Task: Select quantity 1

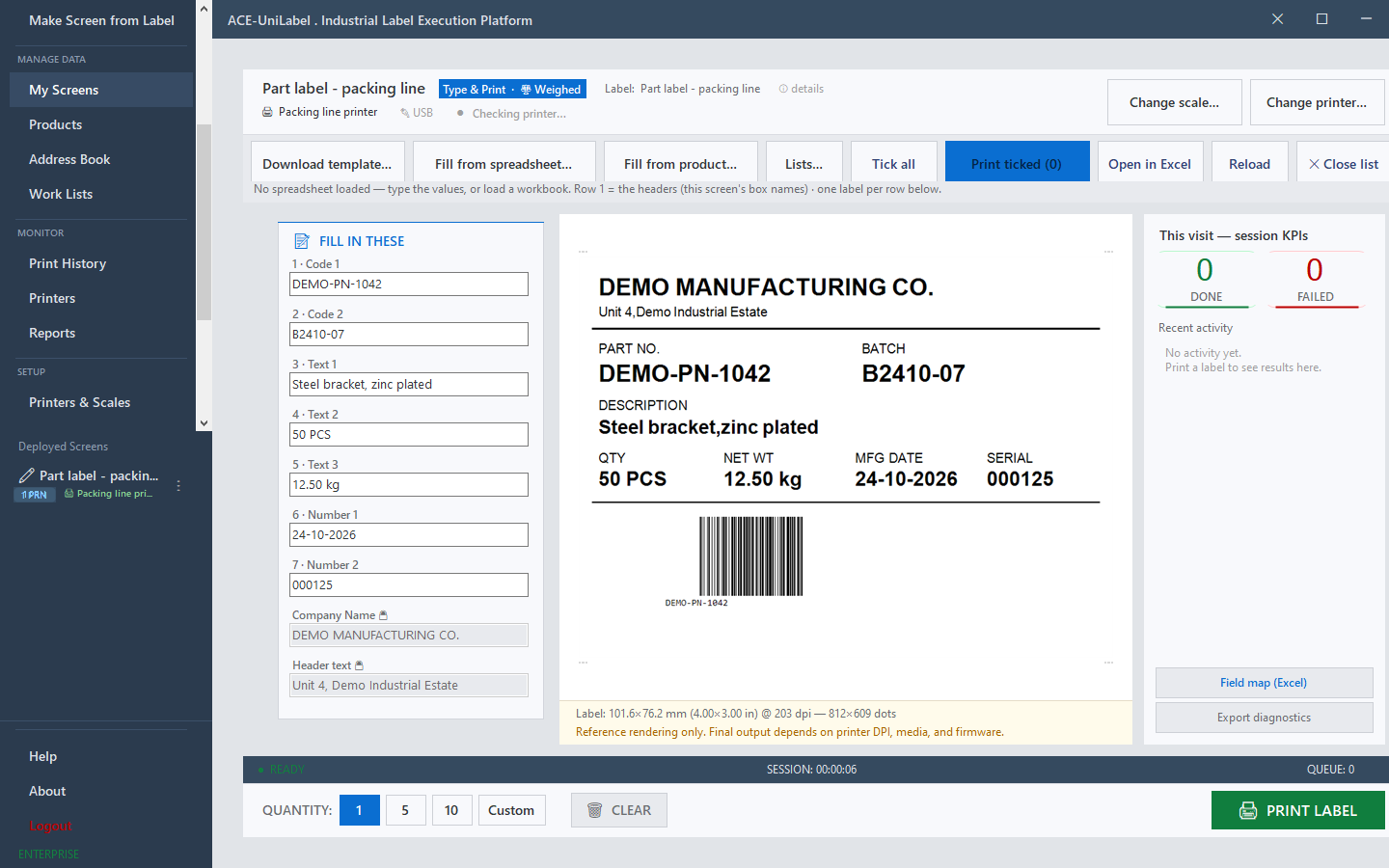Action: (359, 810)
